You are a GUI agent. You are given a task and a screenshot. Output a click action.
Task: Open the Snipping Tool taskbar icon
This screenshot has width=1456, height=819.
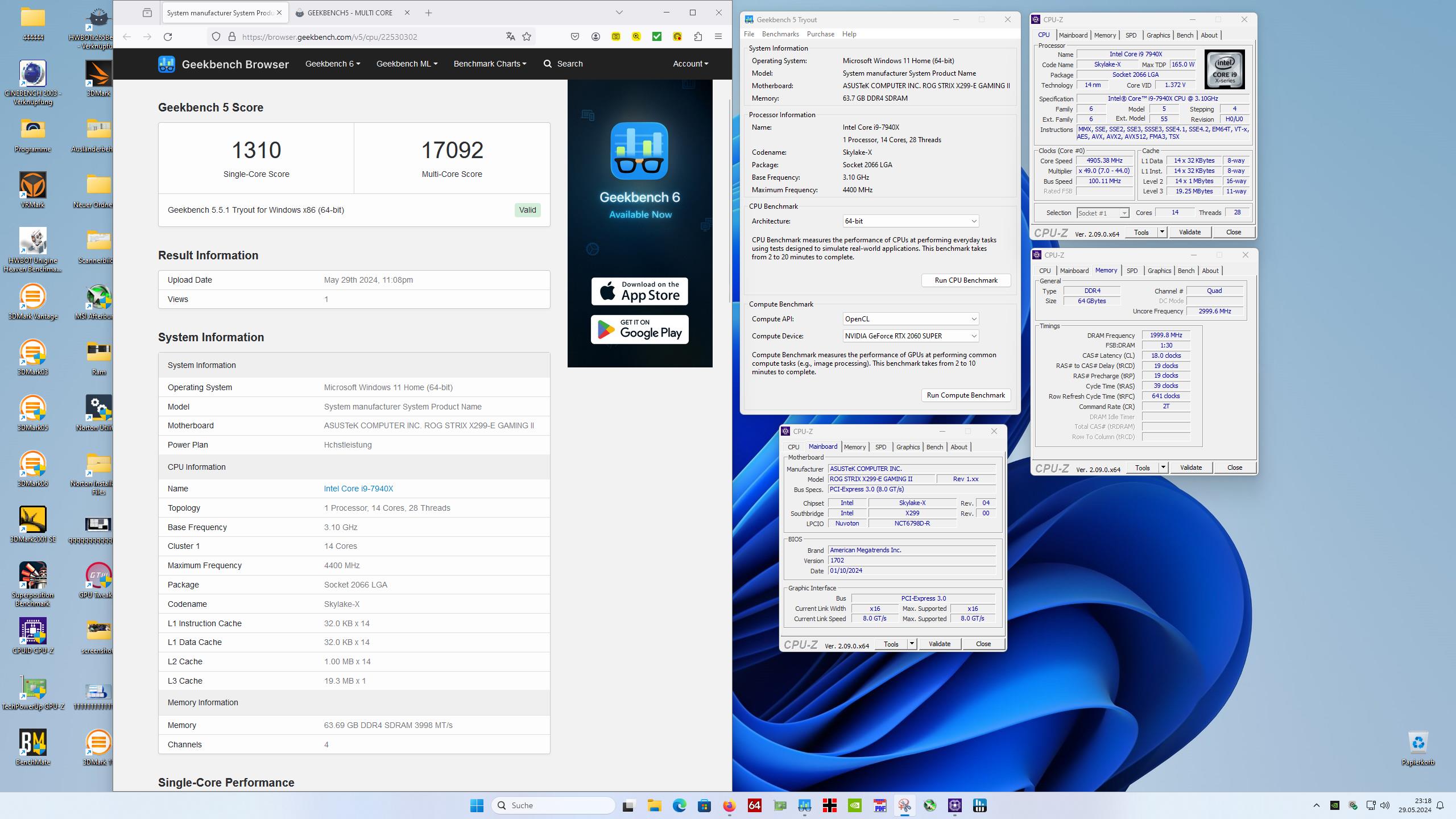904,805
